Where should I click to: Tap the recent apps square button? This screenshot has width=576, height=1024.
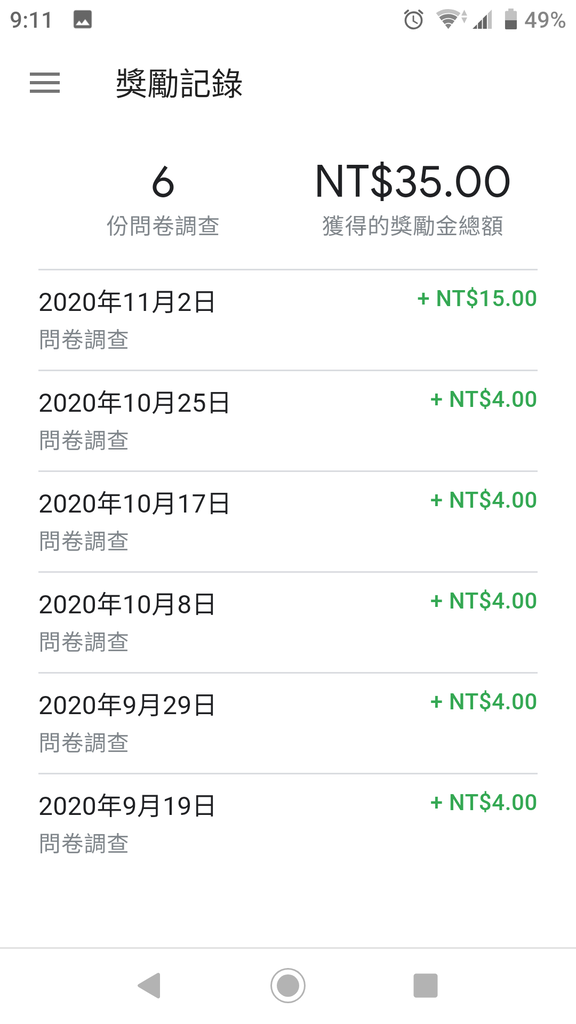426,985
